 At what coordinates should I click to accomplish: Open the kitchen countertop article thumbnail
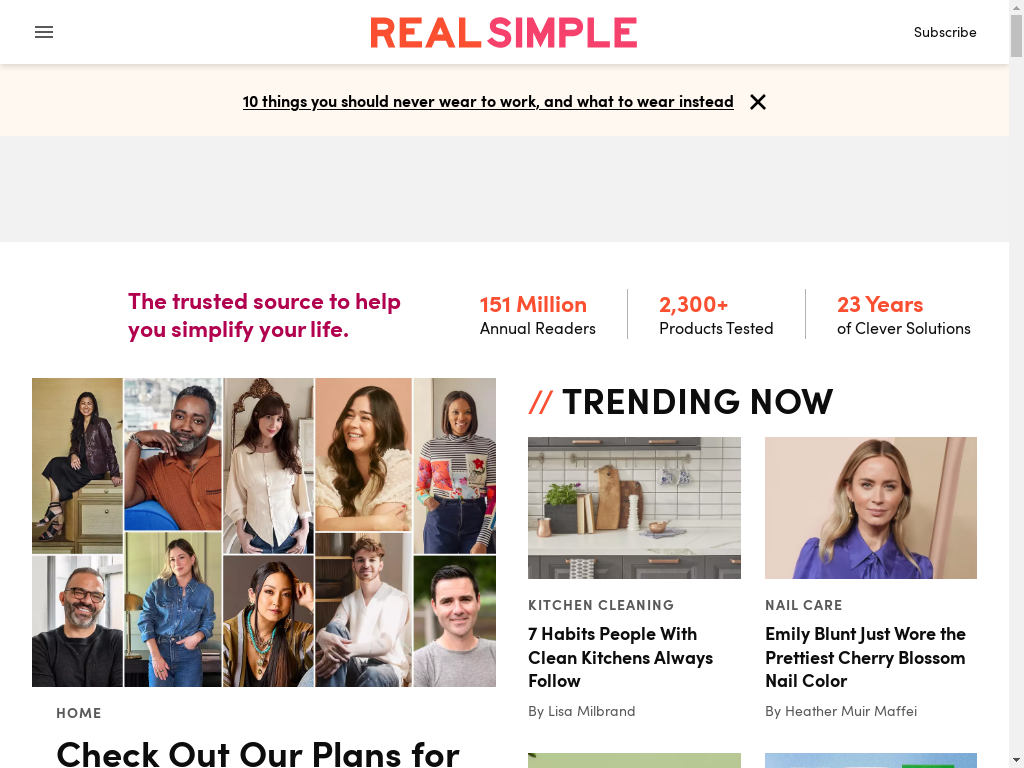tap(634, 507)
